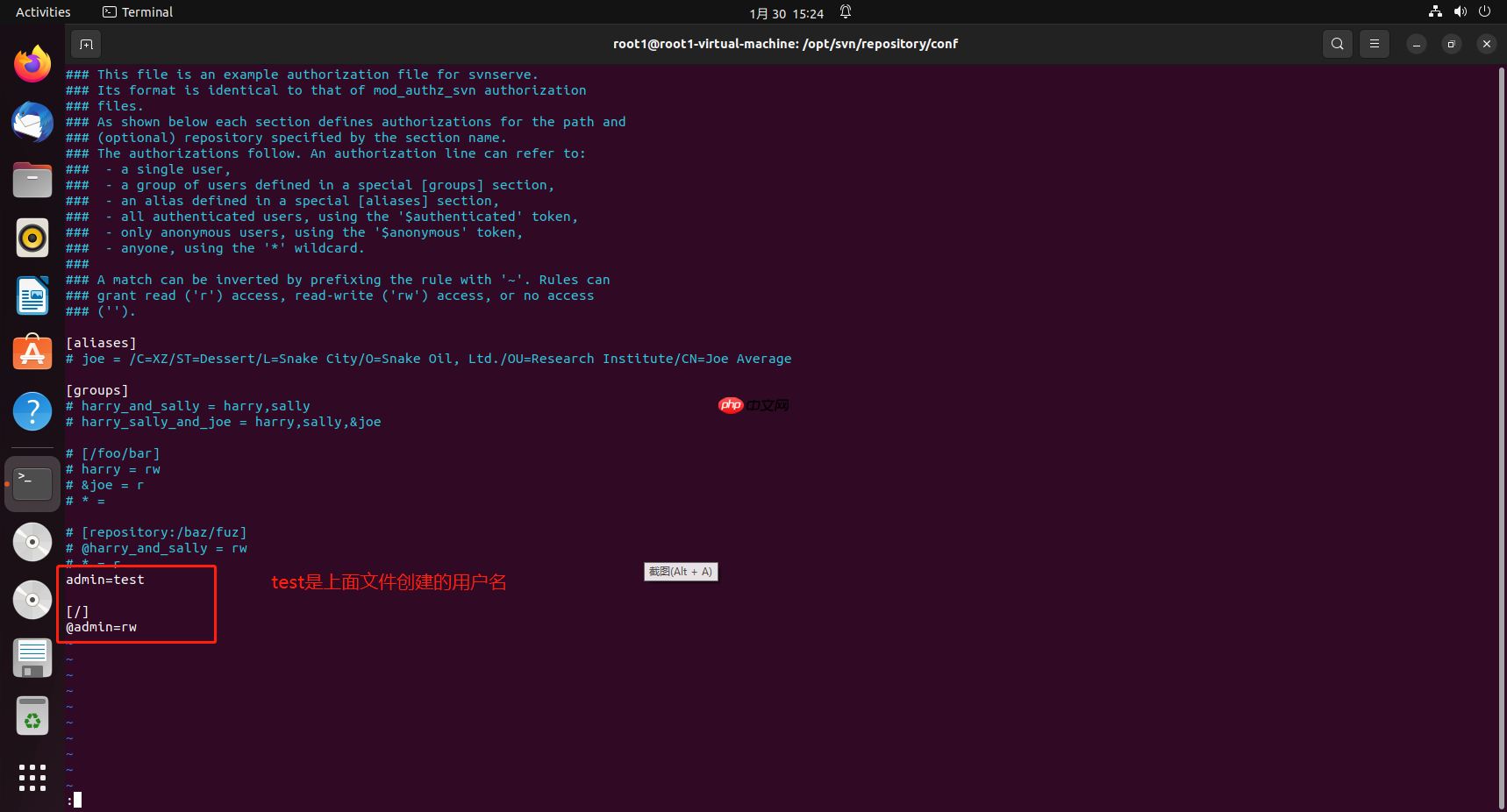Show Applications grid
The width and height of the screenshot is (1507, 812).
point(32,778)
